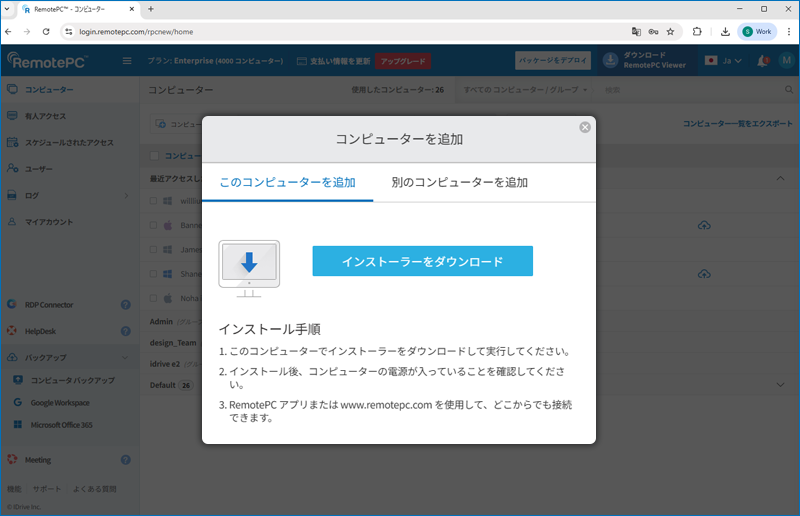Toggle checkbox for Noha computer row

point(153,298)
